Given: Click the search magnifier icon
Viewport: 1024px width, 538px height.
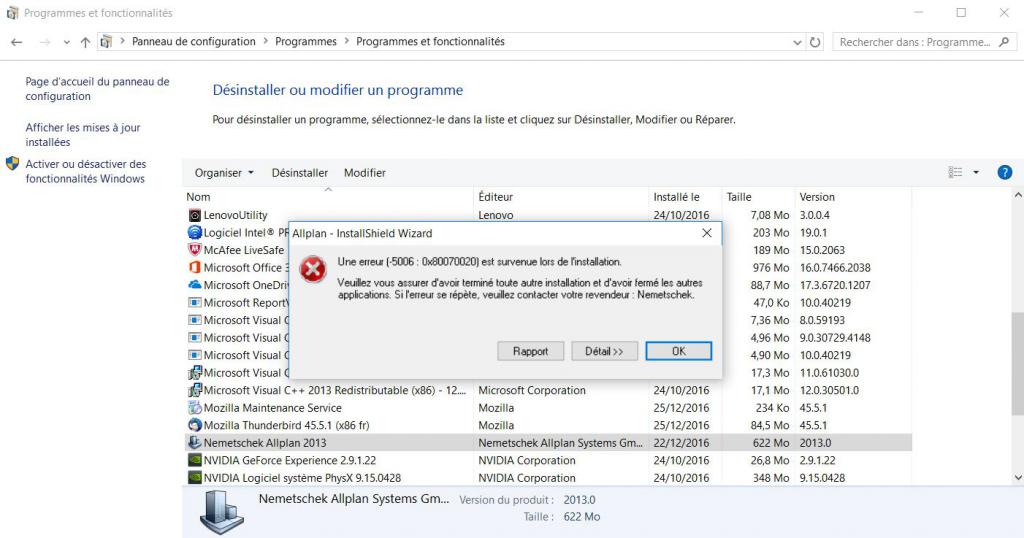Looking at the screenshot, I should (1004, 42).
